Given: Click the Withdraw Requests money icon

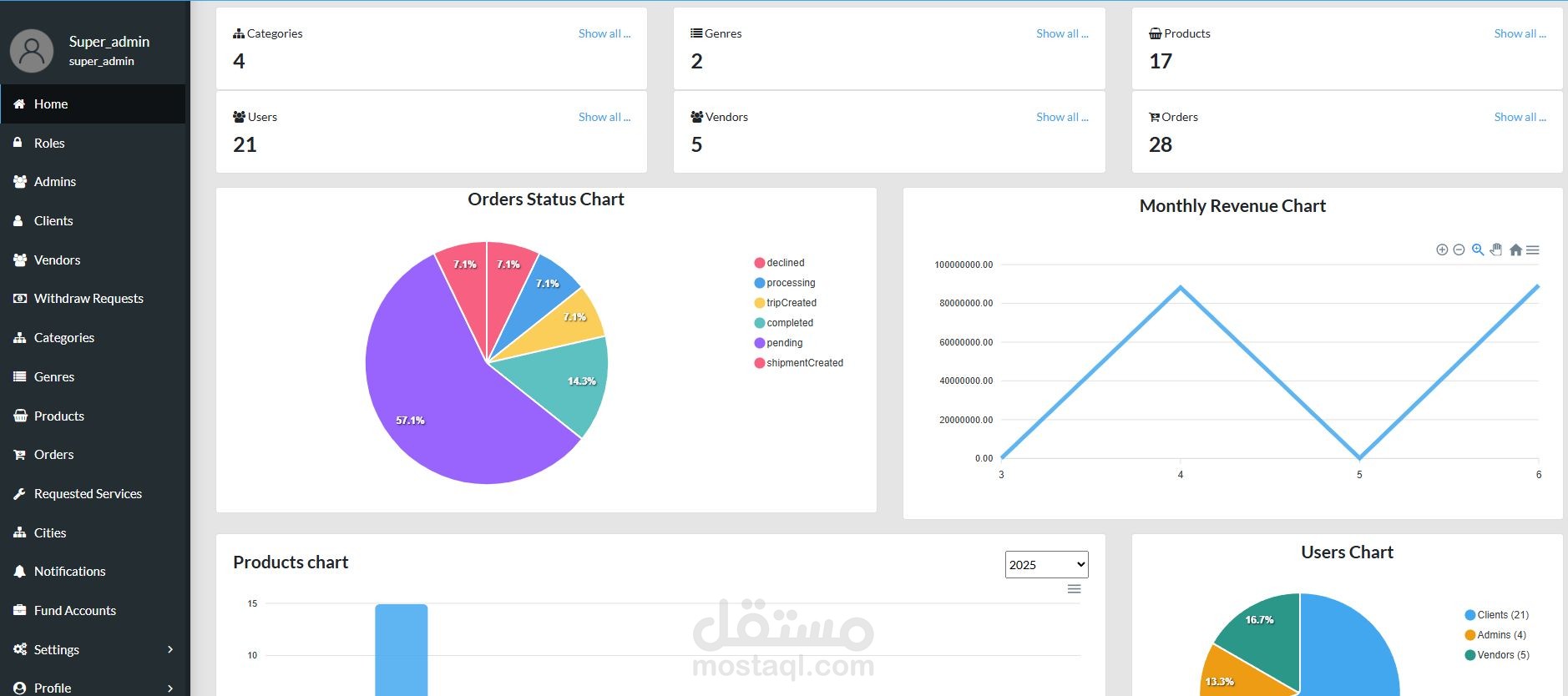Looking at the screenshot, I should (x=20, y=299).
